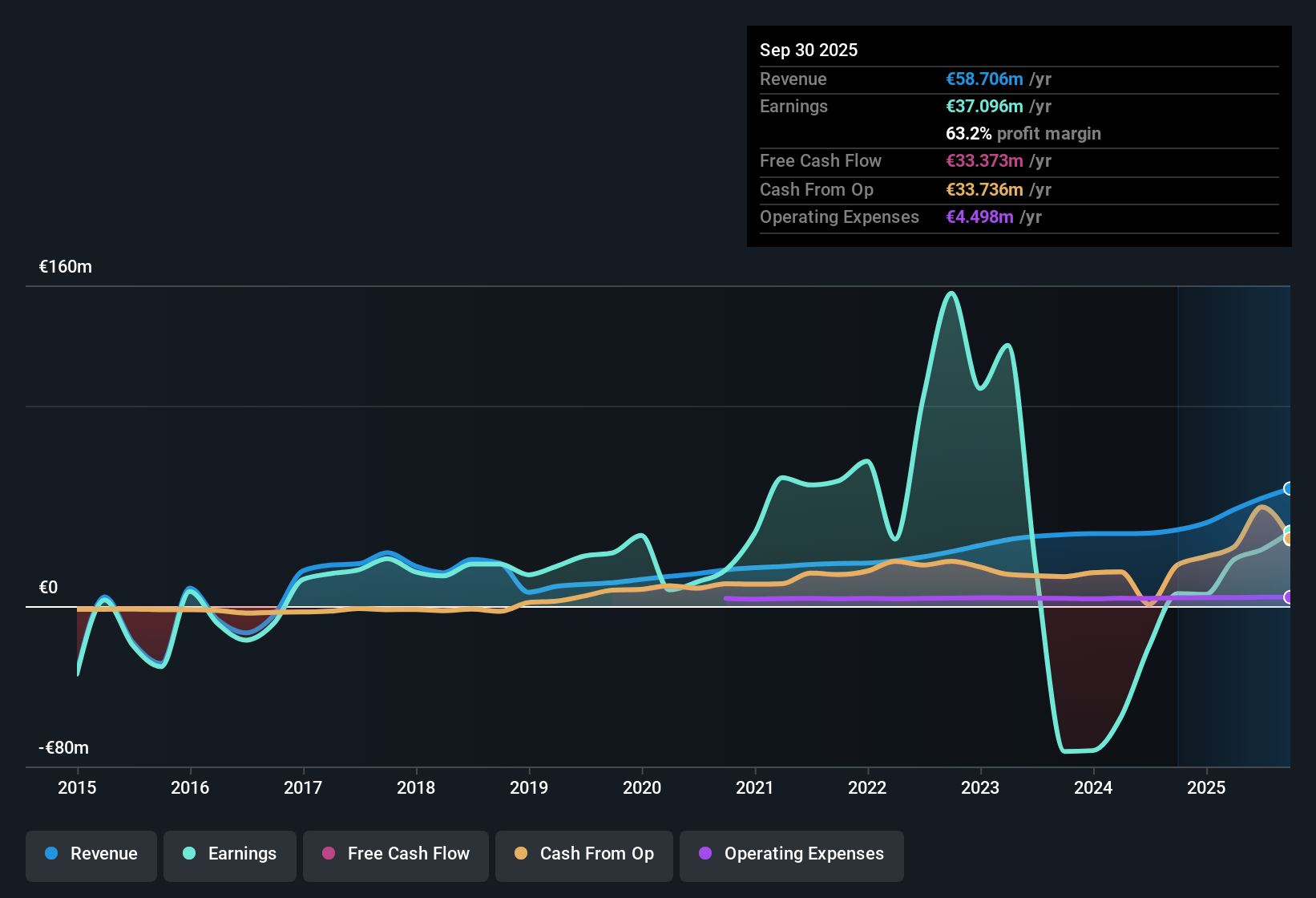The height and width of the screenshot is (898, 1316).
Task: Select the 2025 label on the time axis
Action: point(1207,787)
